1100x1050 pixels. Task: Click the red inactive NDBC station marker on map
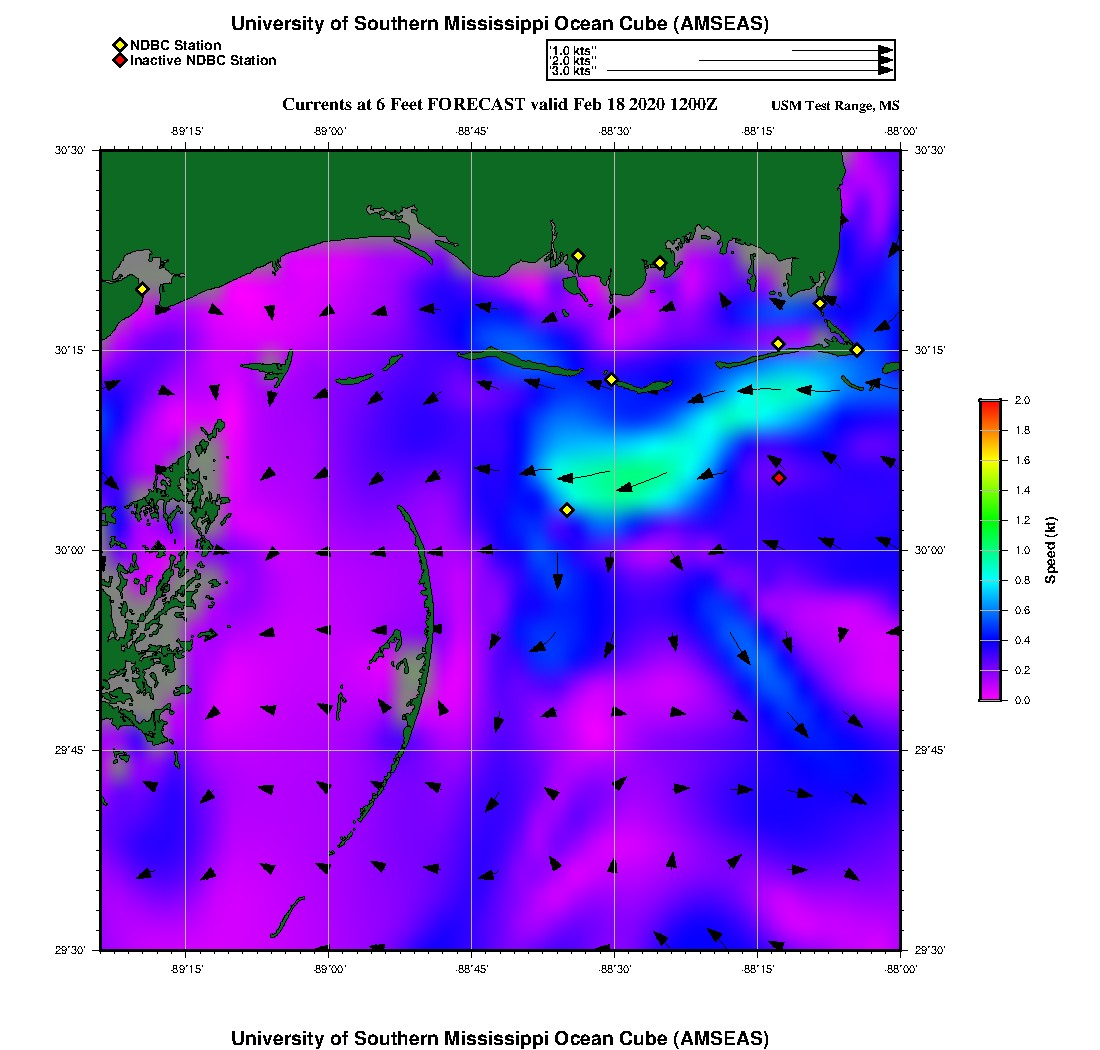click(779, 478)
